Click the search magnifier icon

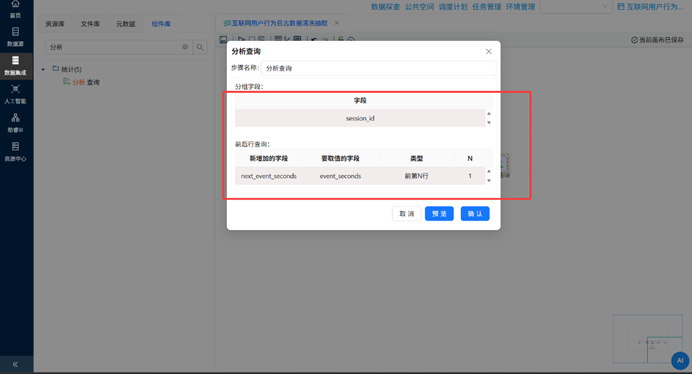pyautogui.click(x=200, y=47)
